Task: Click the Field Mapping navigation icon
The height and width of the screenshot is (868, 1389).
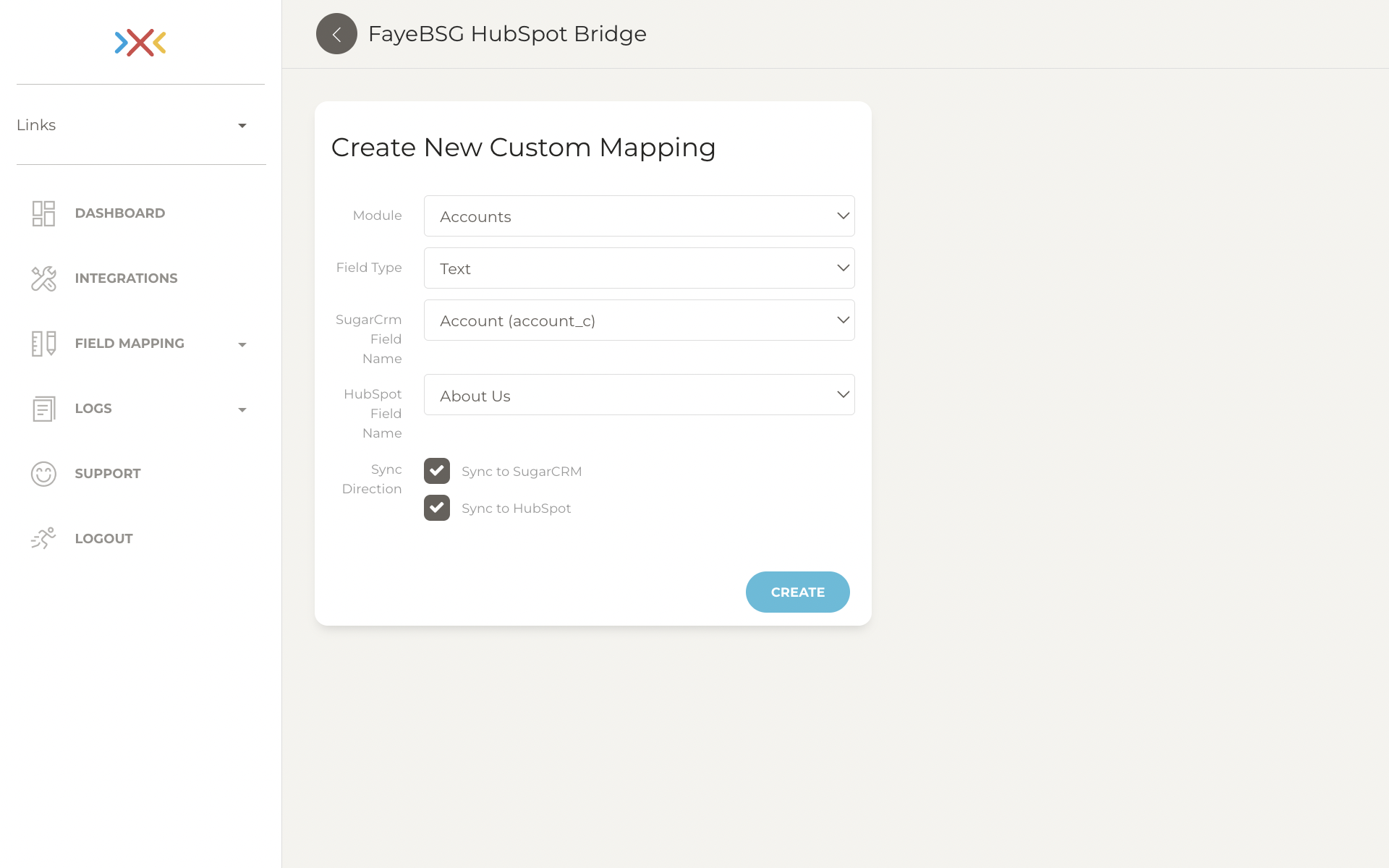Action: [x=43, y=343]
